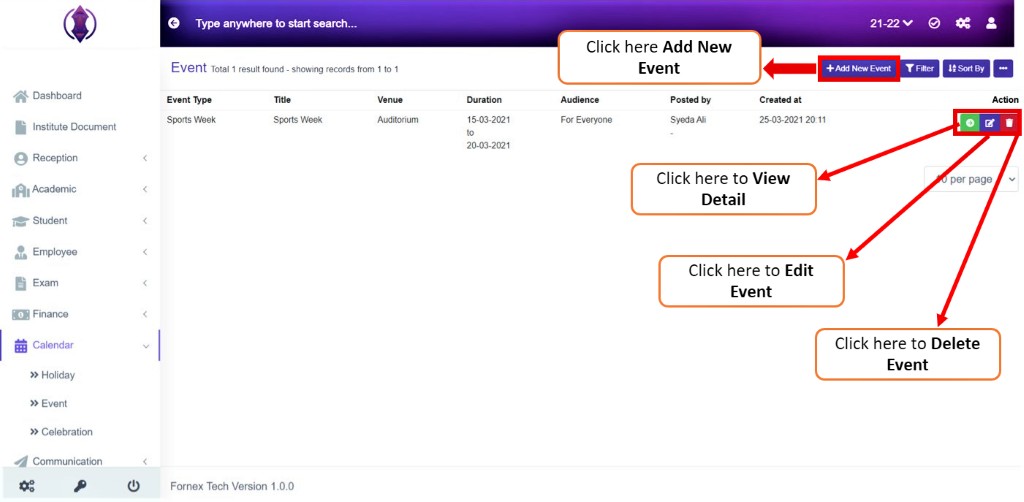This screenshot has width=1024, height=502.
Task: Expand the Student menu
Action: coord(80,221)
